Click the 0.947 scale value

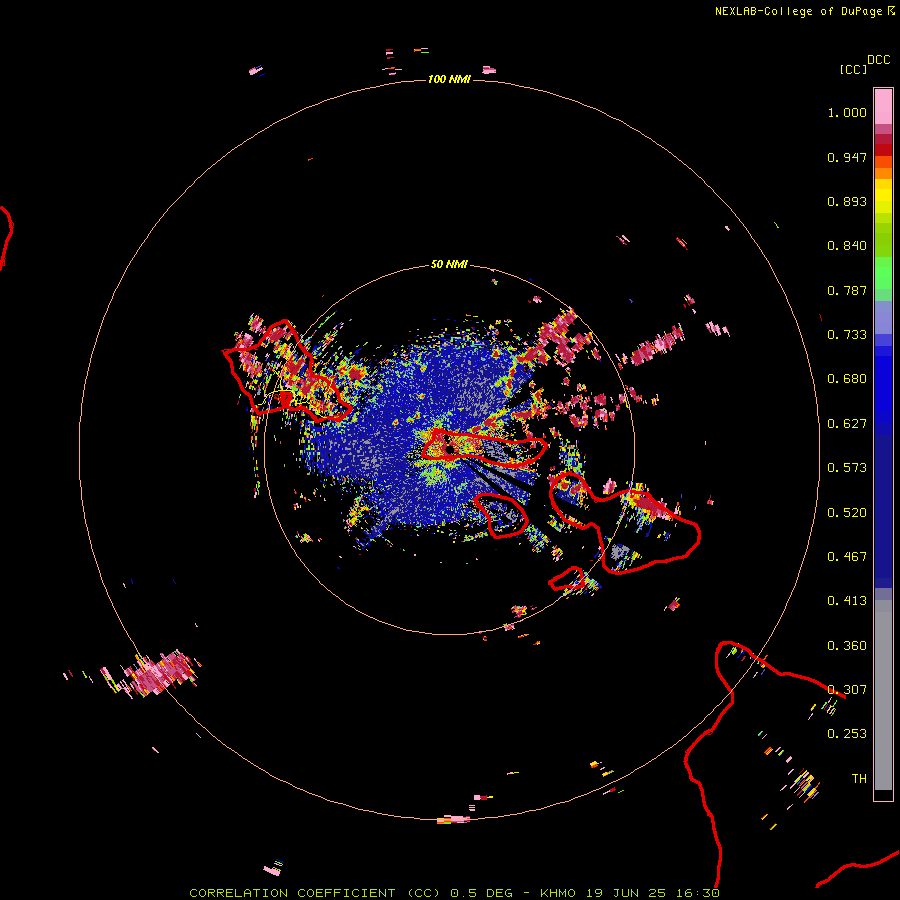[847, 157]
